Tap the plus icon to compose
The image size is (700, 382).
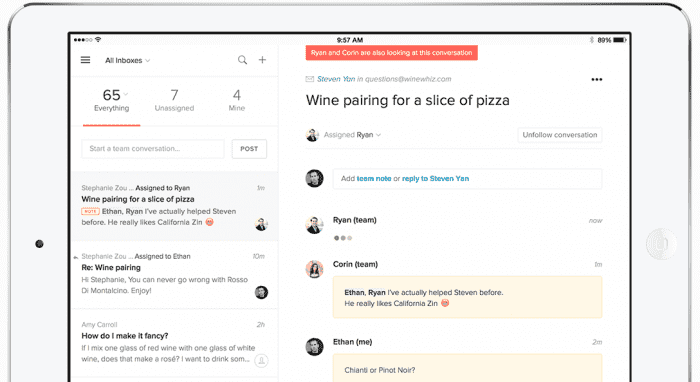(262, 60)
